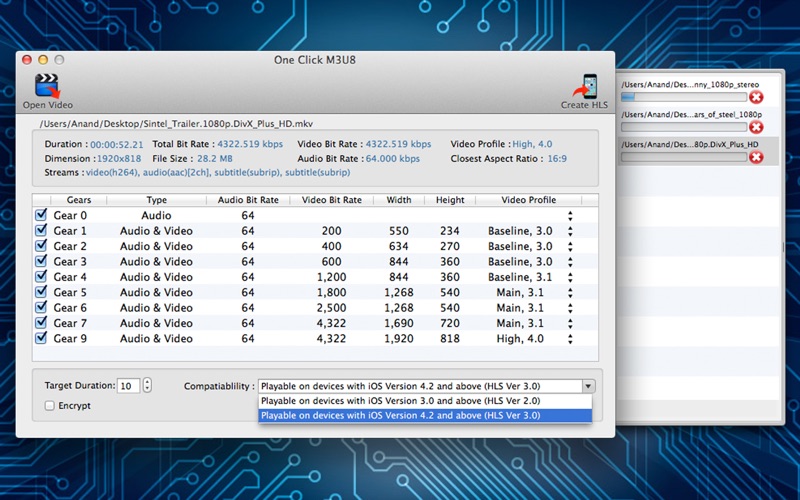Open Gear 3 video profile selector arrows
Screen dimensions: 800x500
coord(570,262)
